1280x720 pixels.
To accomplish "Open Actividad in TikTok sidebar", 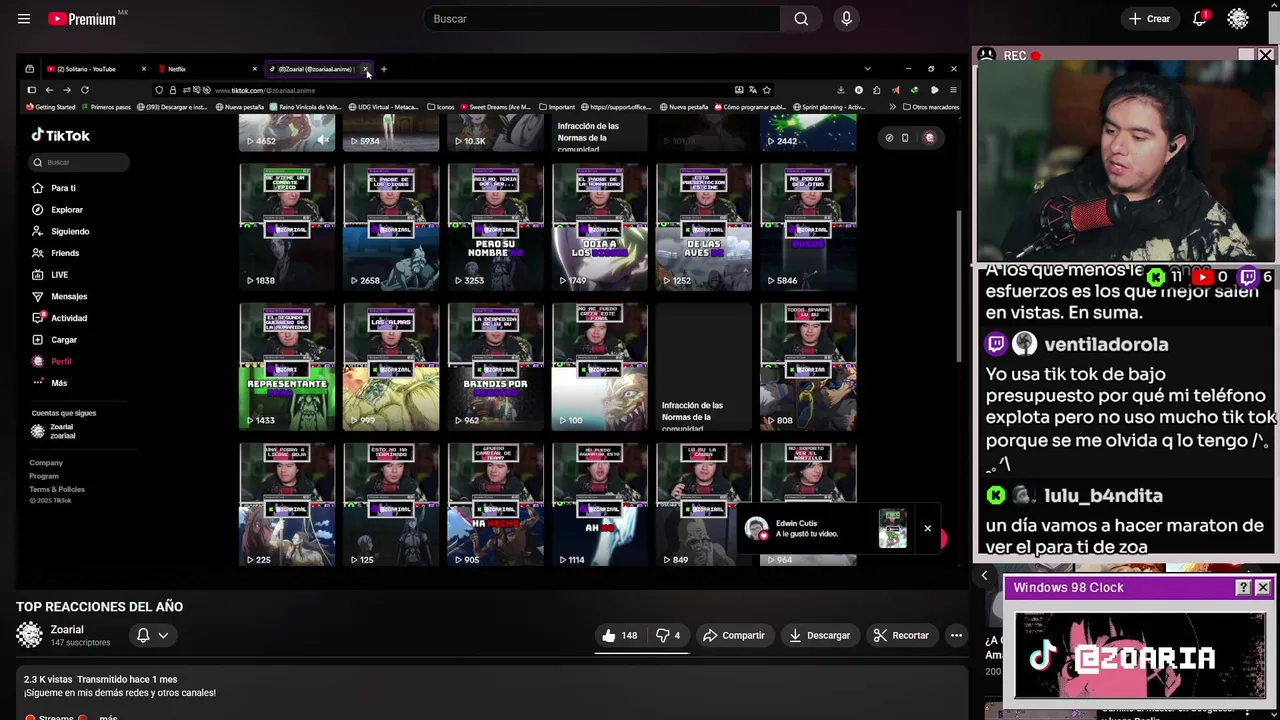I will click(x=60, y=318).
